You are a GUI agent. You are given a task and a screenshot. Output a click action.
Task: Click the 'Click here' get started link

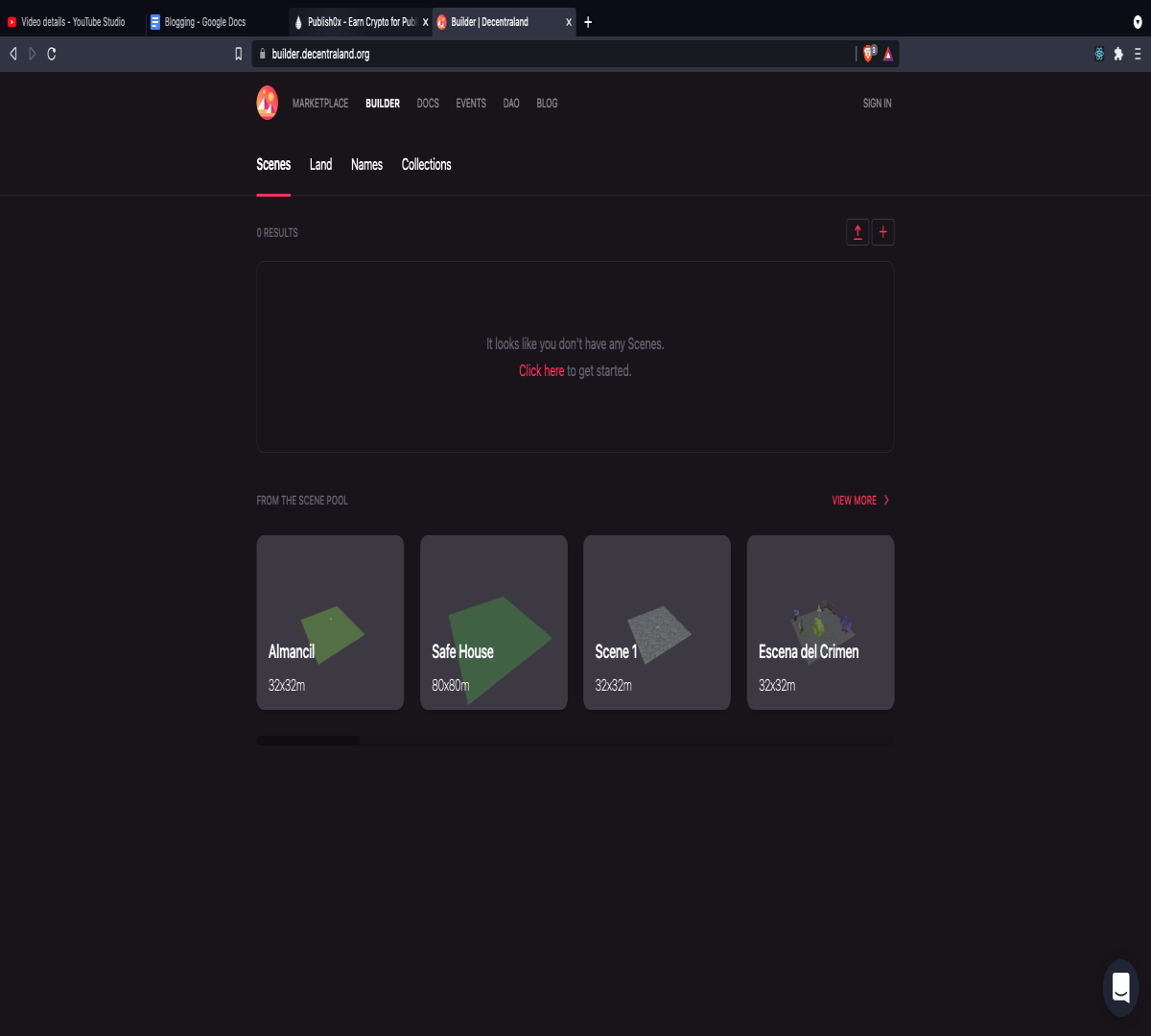coord(541,370)
